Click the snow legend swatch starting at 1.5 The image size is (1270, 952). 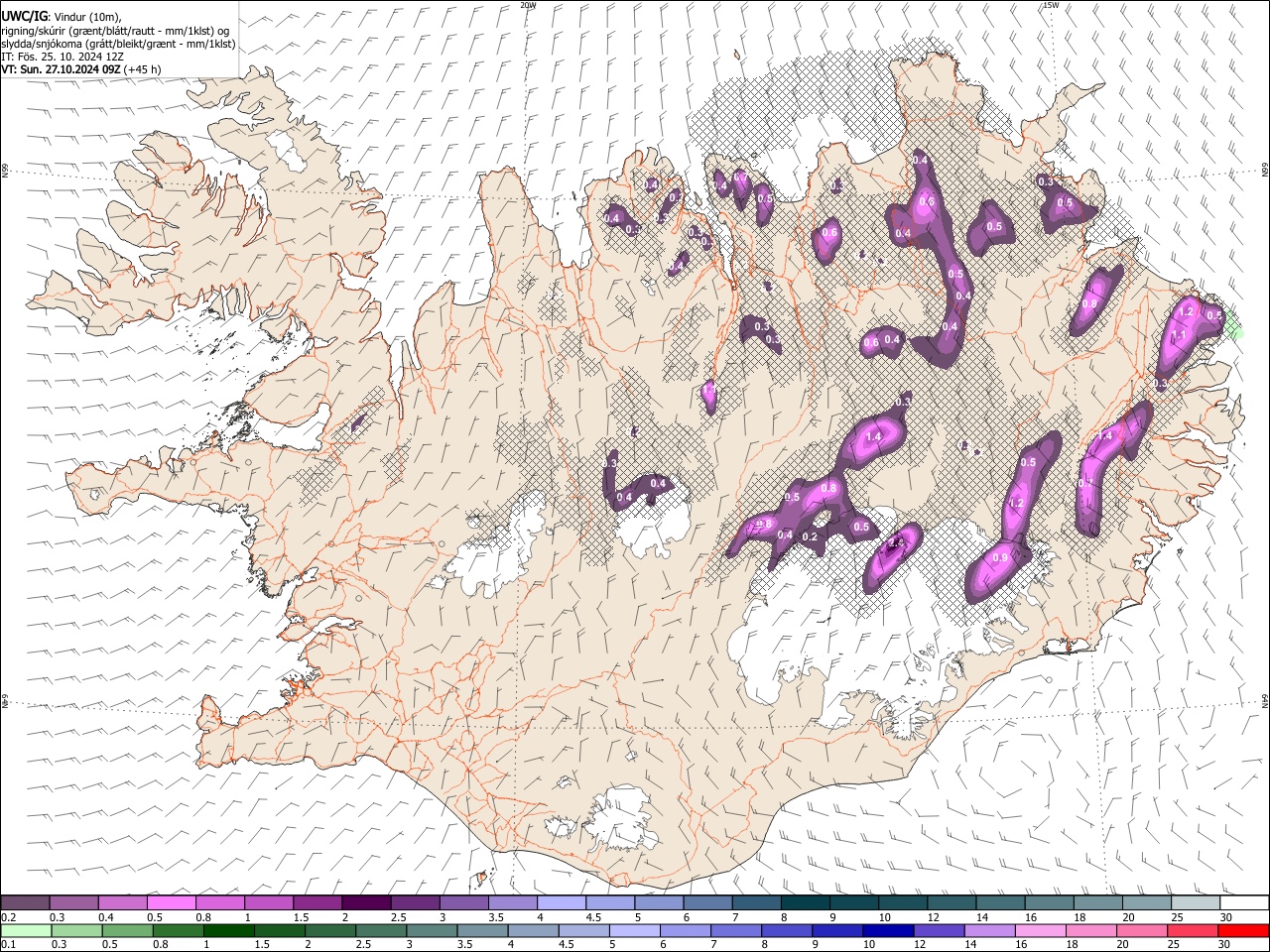(x=317, y=903)
